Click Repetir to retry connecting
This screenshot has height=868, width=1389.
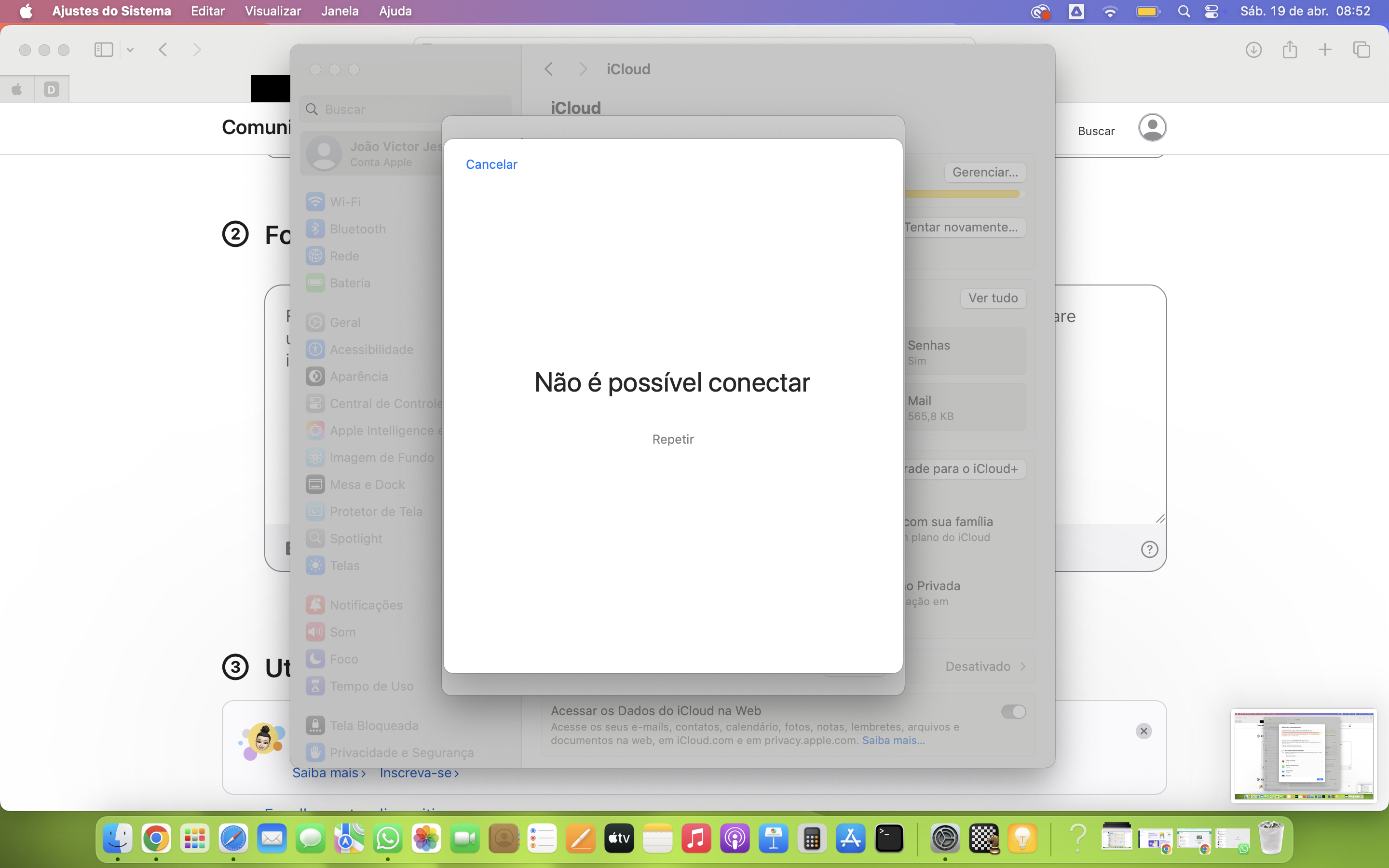[x=673, y=439]
